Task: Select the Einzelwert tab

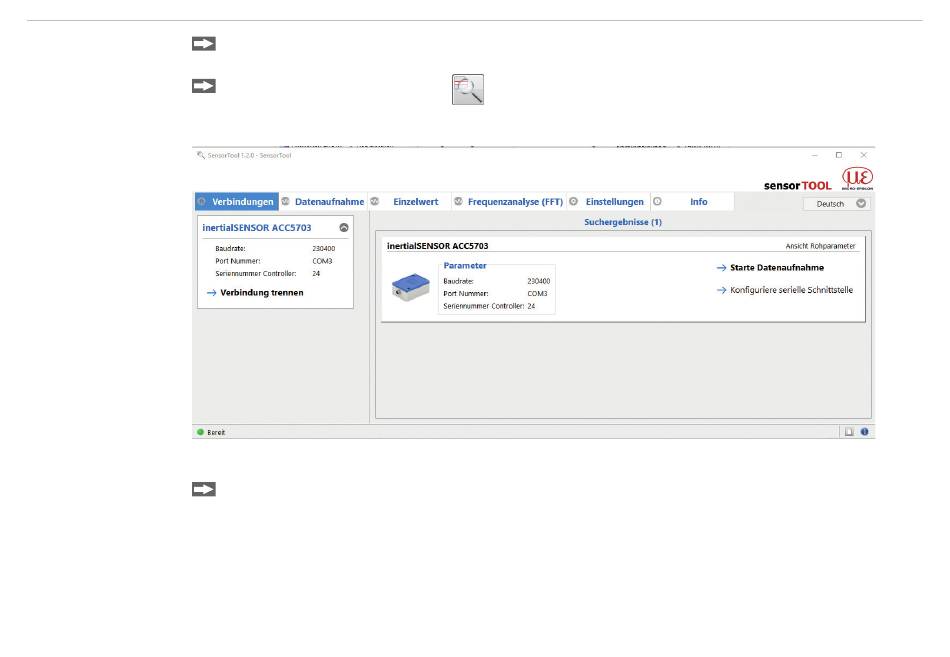Action: tap(410, 202)
